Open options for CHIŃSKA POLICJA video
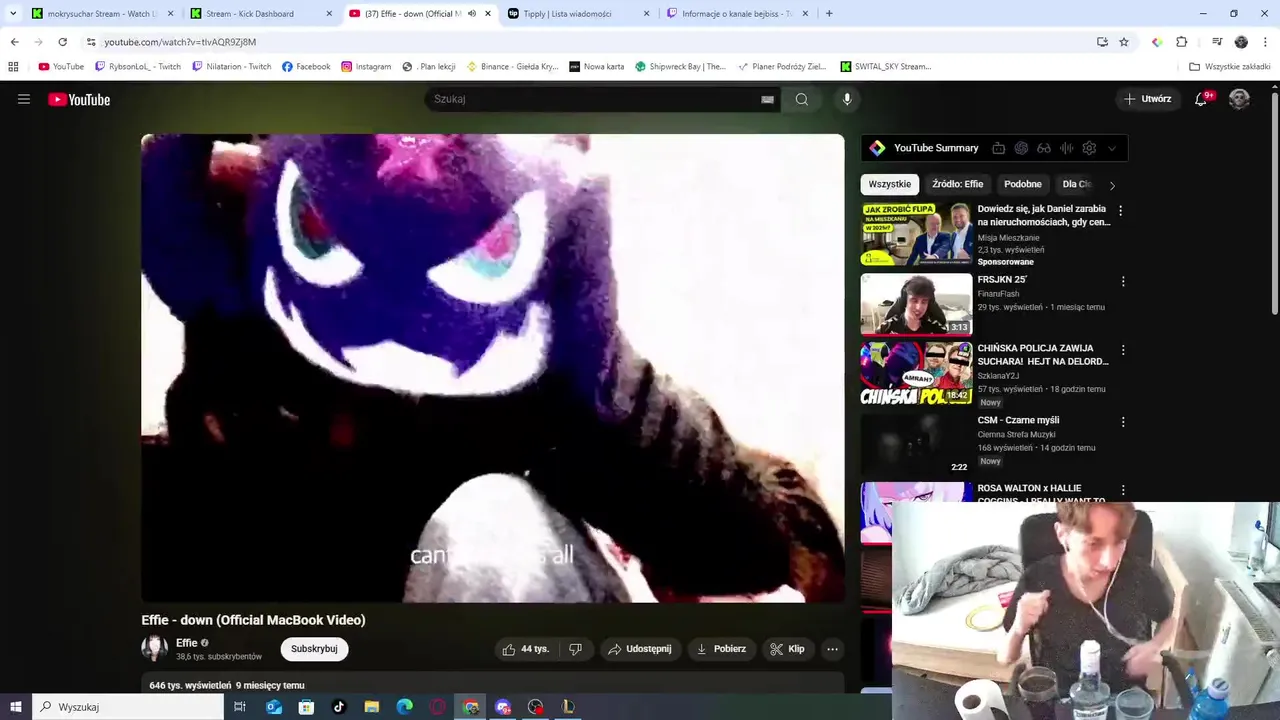The height and width of the screenshot is (720, 1280). (1123, 350)
